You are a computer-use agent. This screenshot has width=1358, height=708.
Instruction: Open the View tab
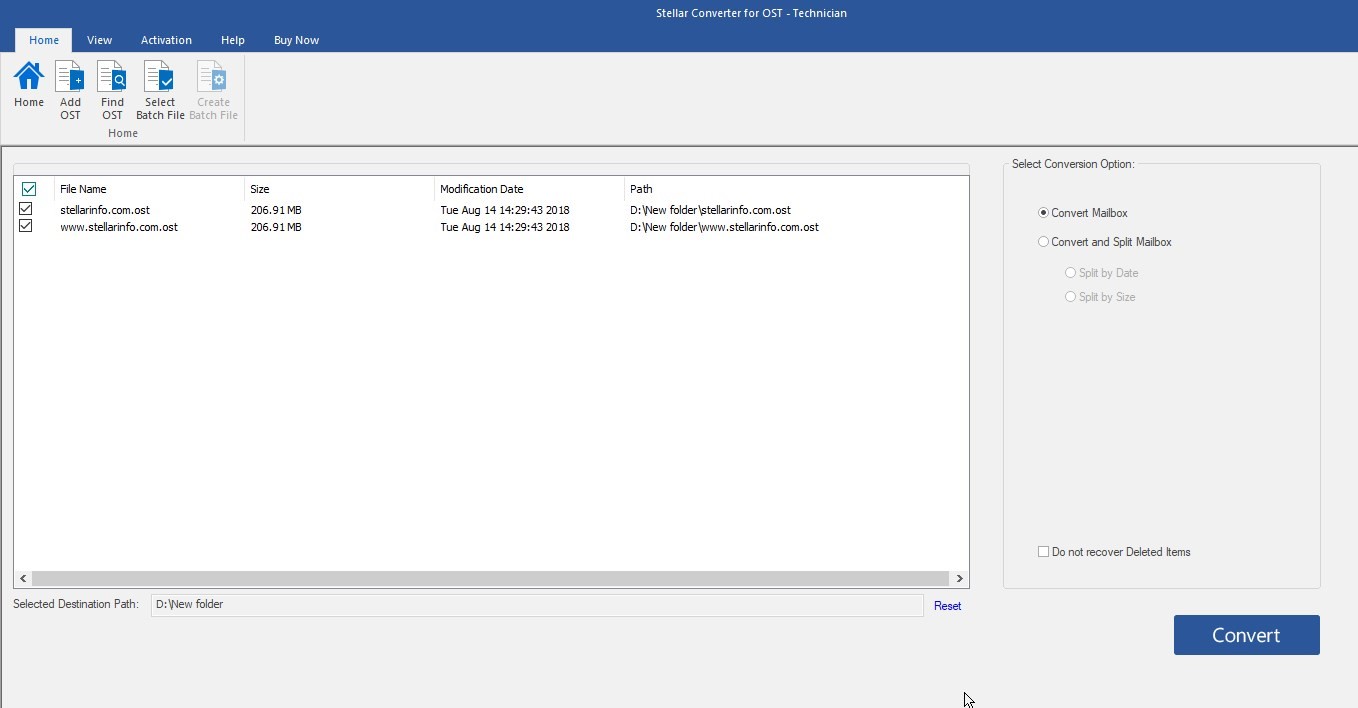coord(99,40)
